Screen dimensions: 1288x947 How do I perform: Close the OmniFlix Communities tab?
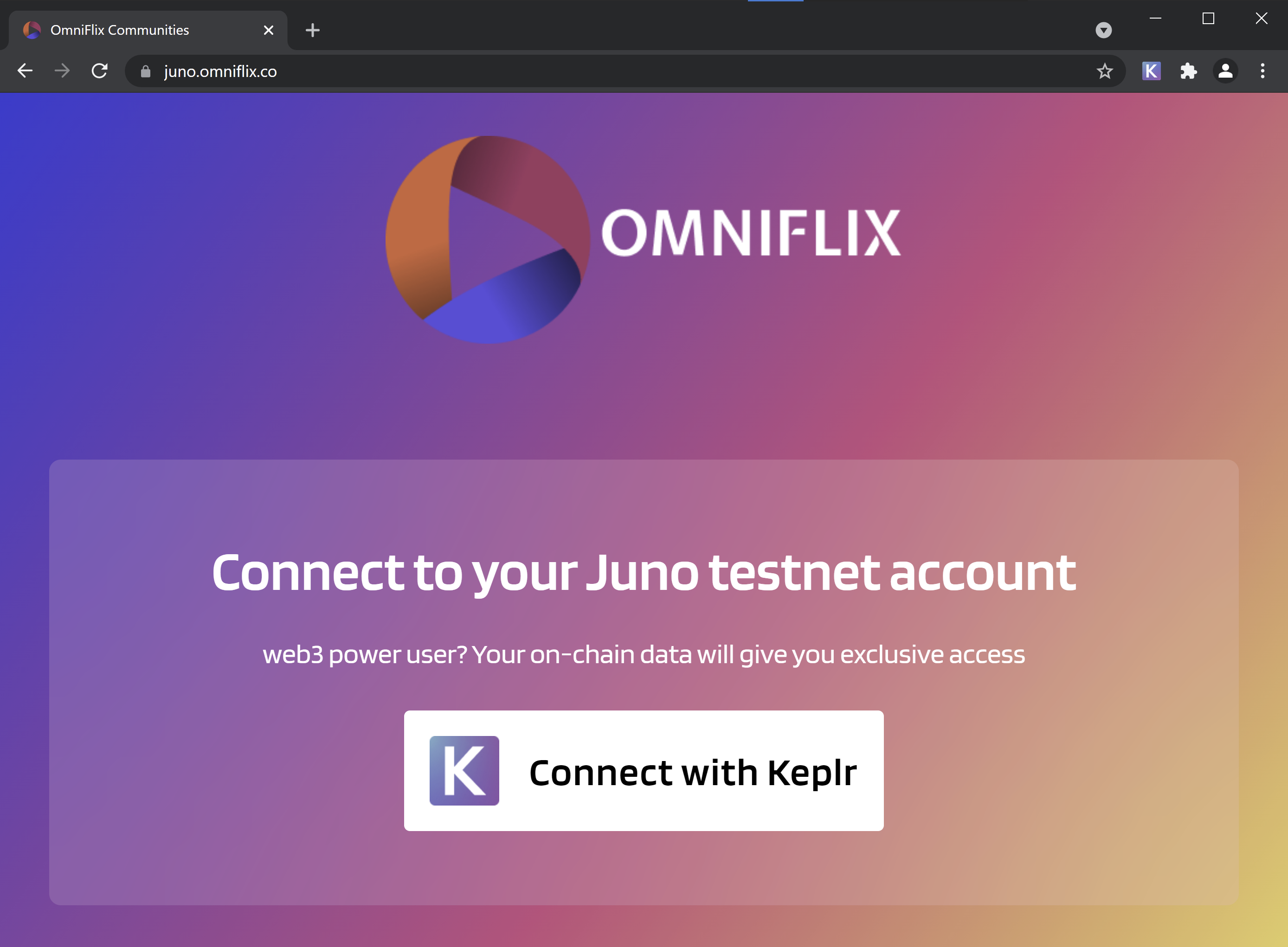268,30
